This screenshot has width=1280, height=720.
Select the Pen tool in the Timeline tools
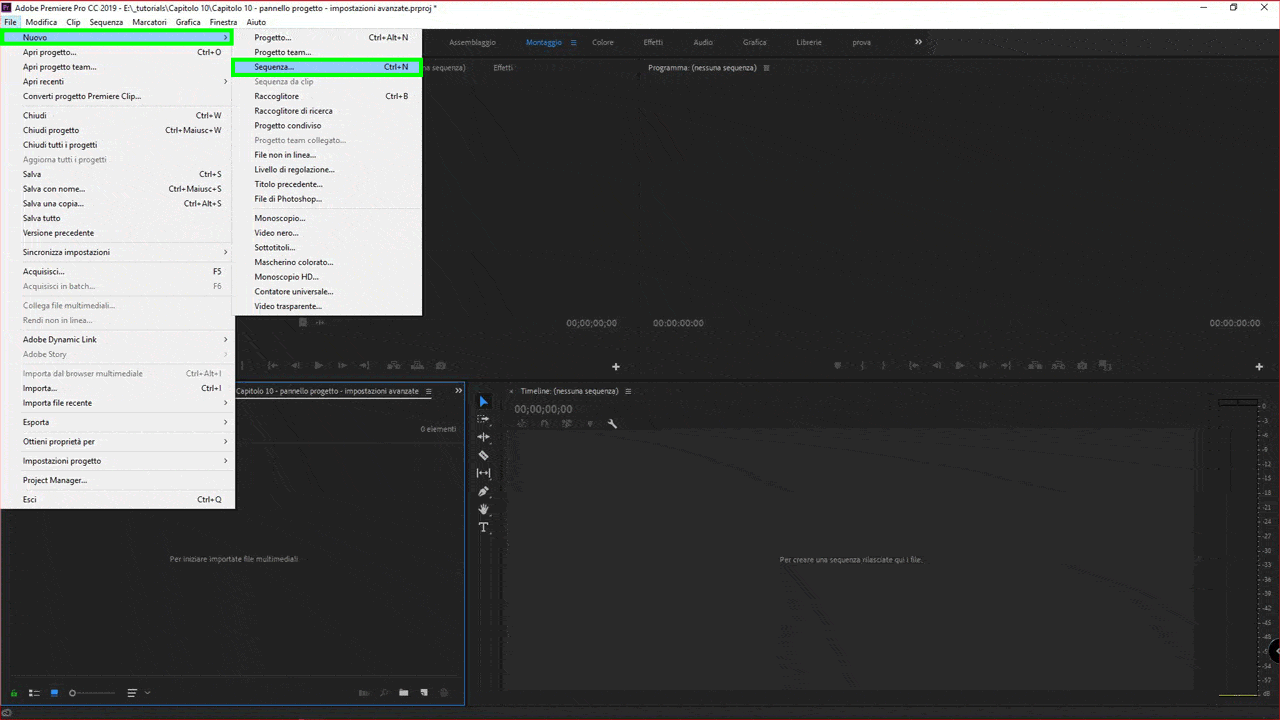[483, 491]
